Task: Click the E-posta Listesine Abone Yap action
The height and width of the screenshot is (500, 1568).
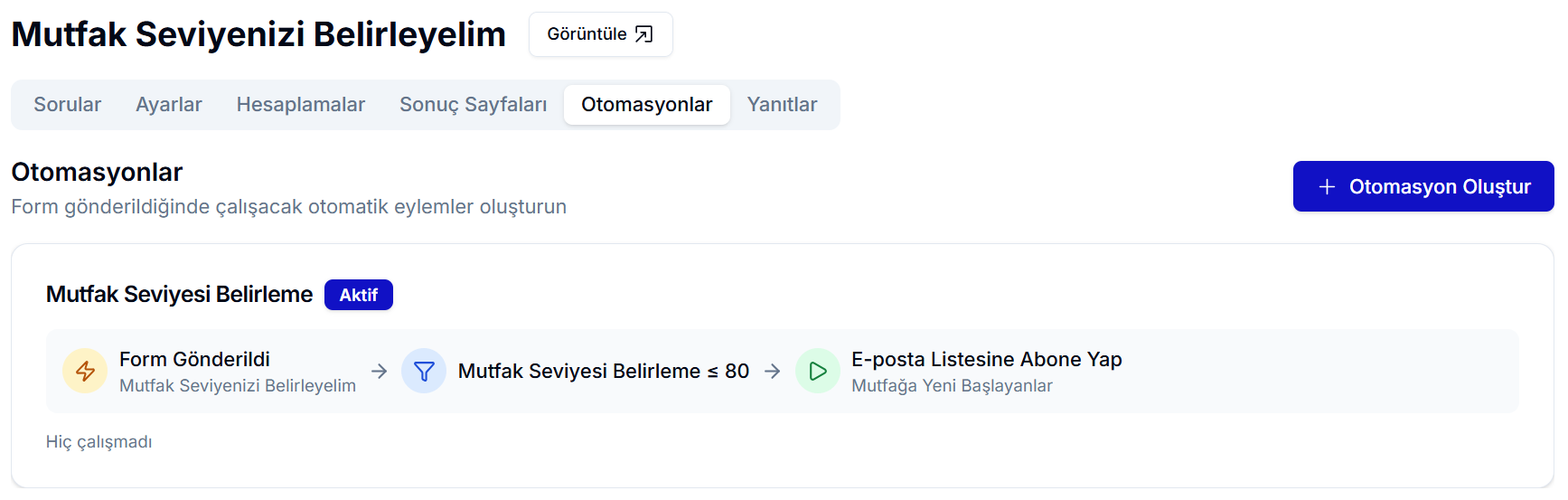Action: 986,360
